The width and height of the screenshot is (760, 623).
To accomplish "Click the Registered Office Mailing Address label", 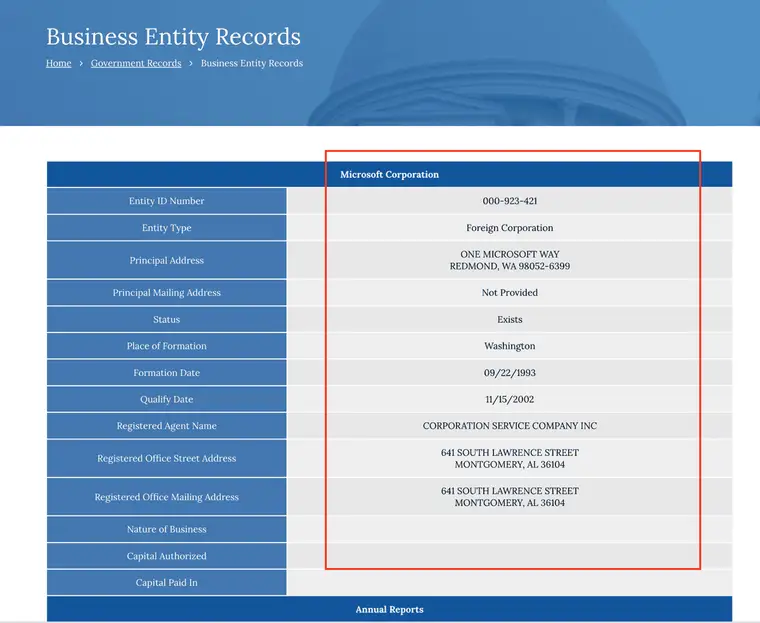I will click(x=167, y=497).
